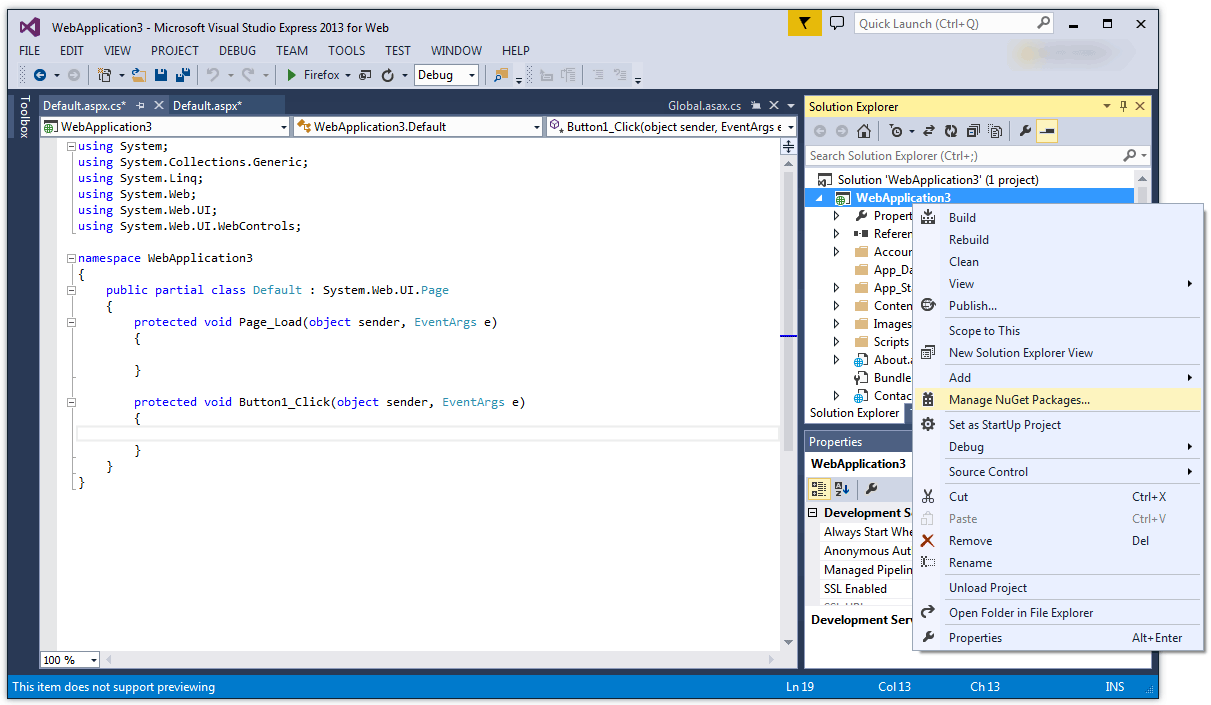Screen dimensions: 1211x705
Task: Open the WebApplication3.Default class dropdown
Action: click(x=537, y=127)
